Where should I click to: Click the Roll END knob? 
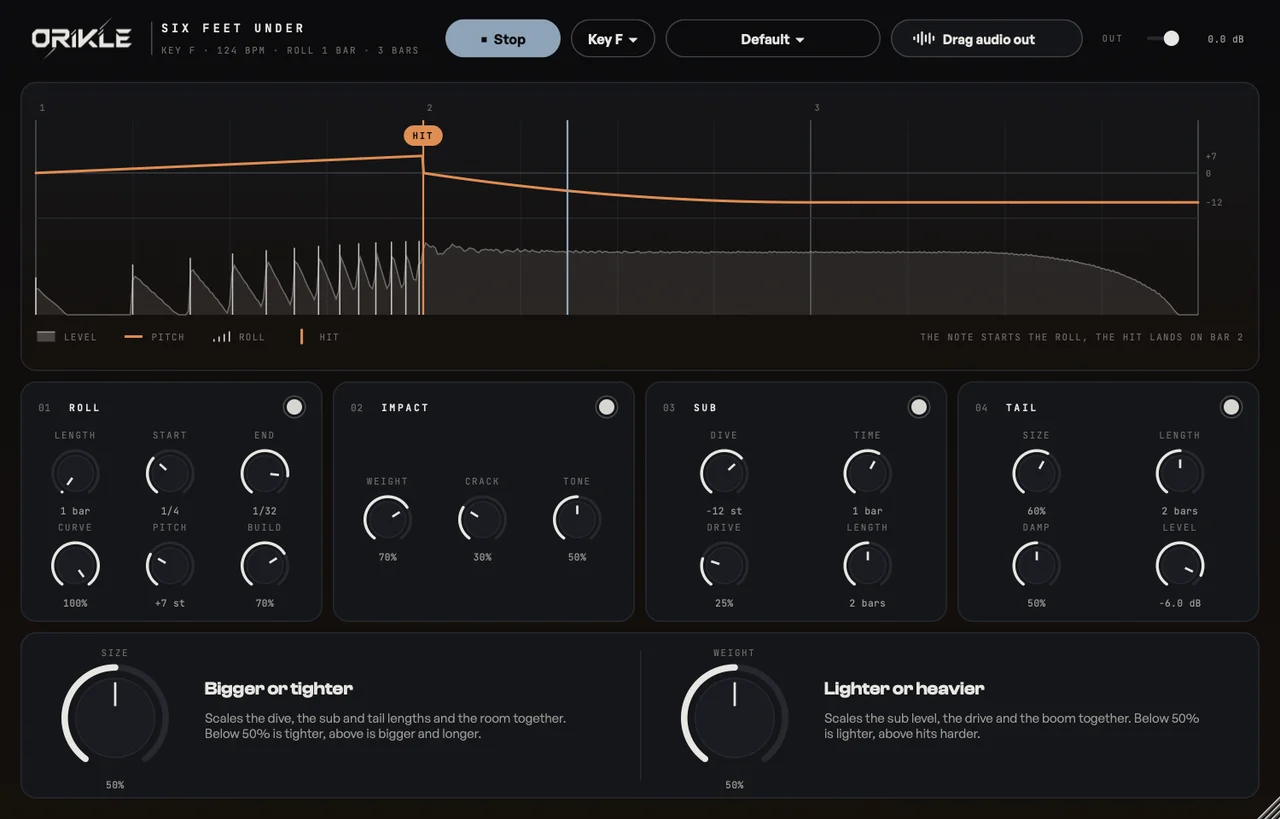265,472
